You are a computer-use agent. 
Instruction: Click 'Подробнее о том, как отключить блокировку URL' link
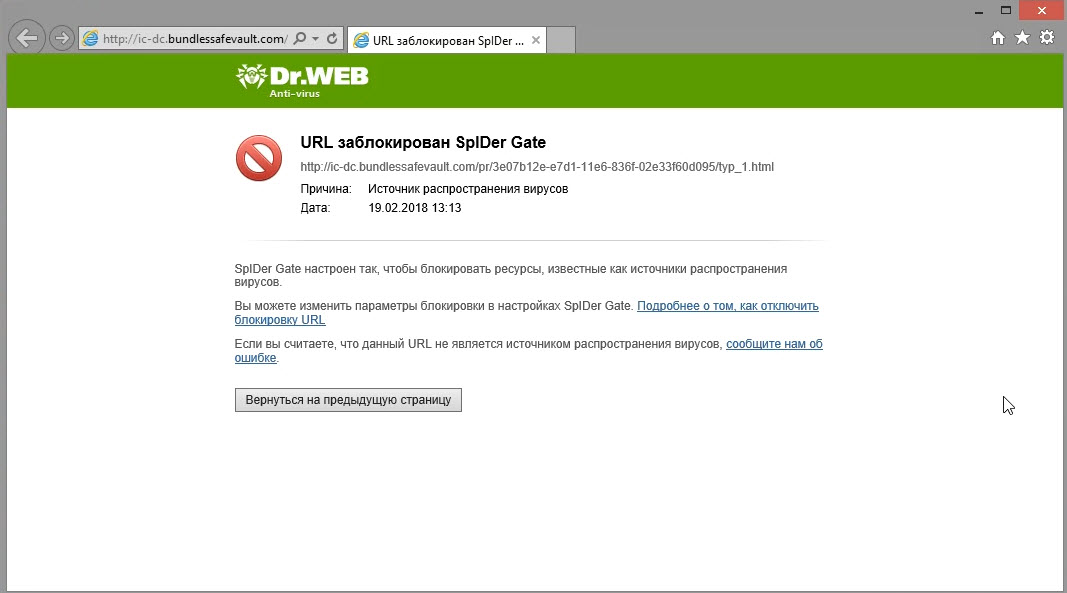tap(527, 312)
